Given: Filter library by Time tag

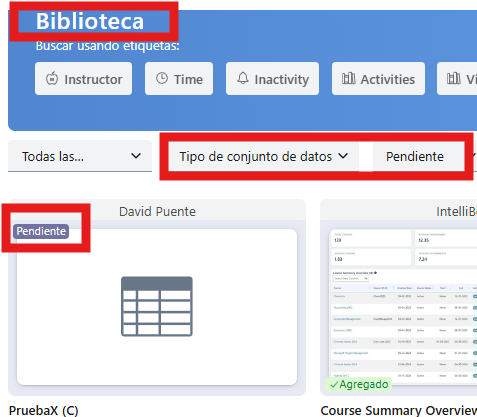Looking at the screenshot, I should click(179, 79).
